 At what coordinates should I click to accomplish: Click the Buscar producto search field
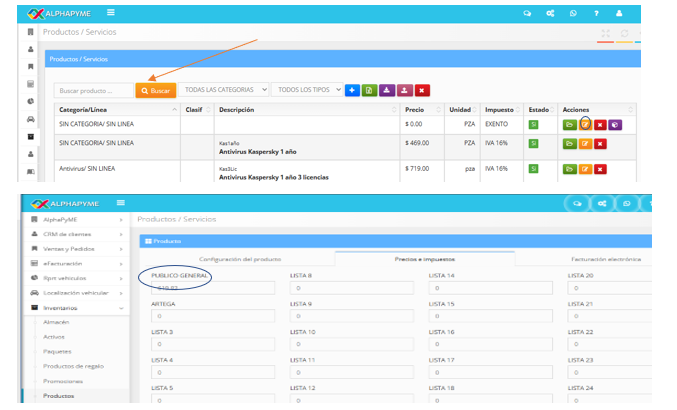(x=93, y=90)
